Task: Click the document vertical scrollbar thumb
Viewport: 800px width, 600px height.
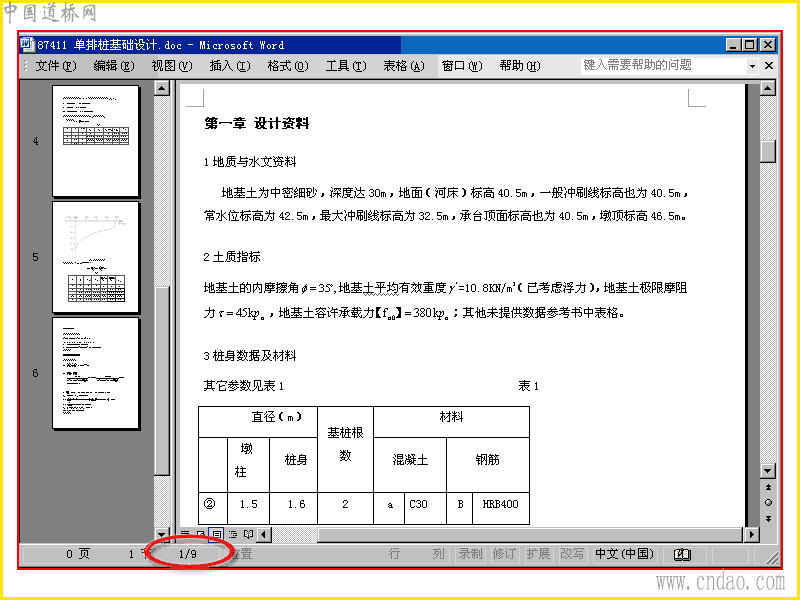Action: point(767,152)
